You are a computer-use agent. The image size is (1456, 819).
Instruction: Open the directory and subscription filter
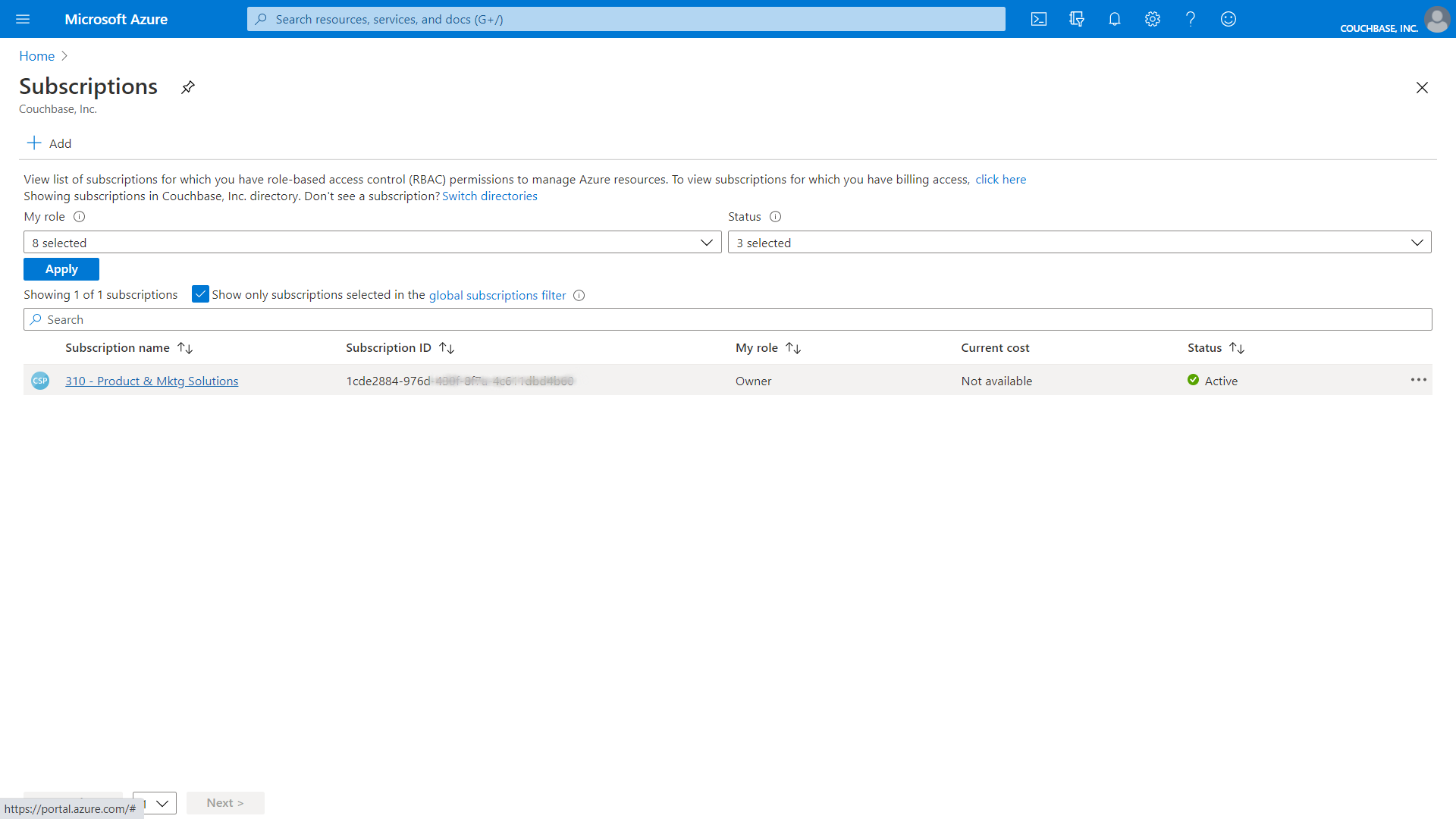coord(1077,19)
